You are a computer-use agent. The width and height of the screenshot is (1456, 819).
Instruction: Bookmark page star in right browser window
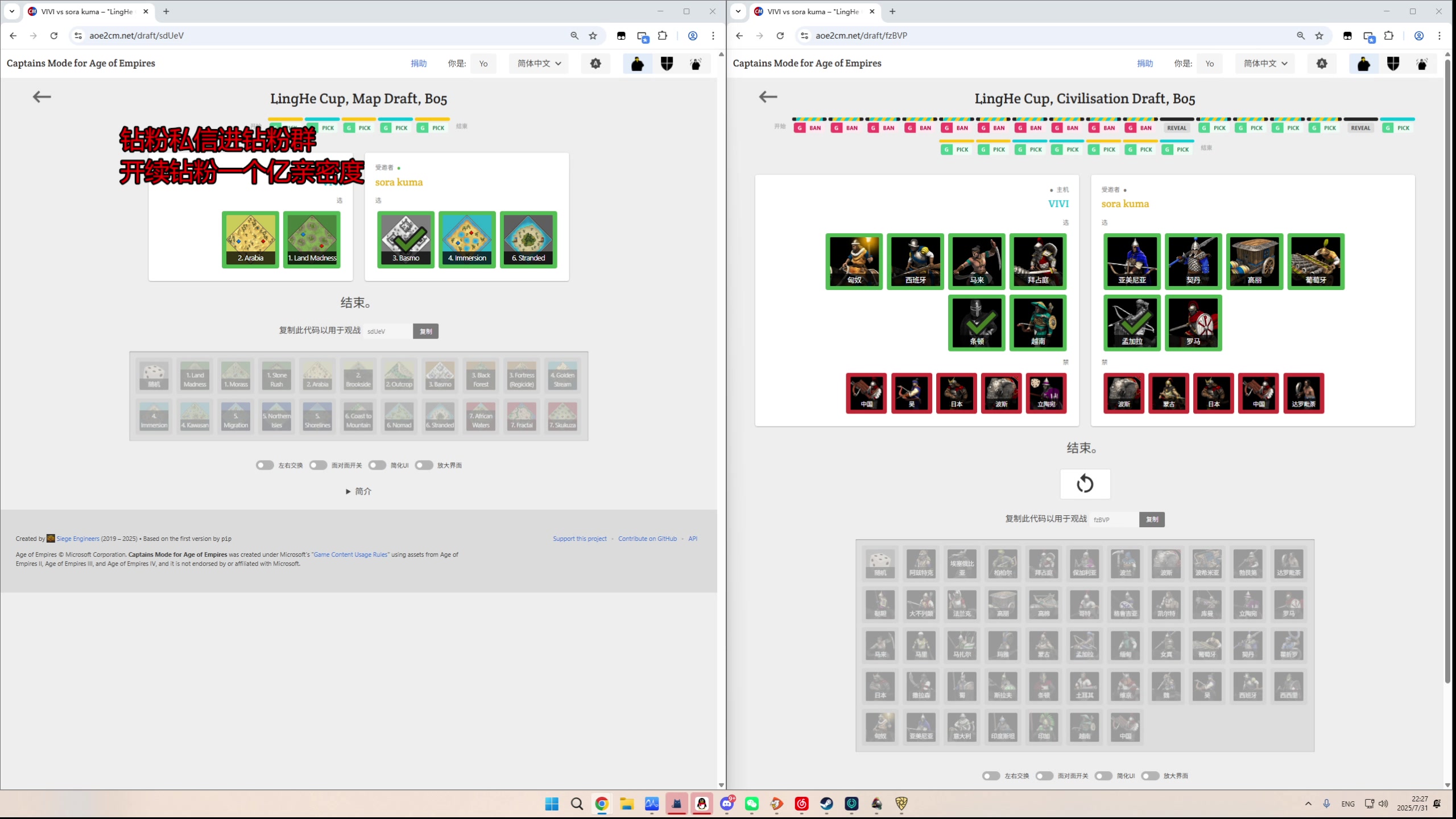coord(1319,36)
